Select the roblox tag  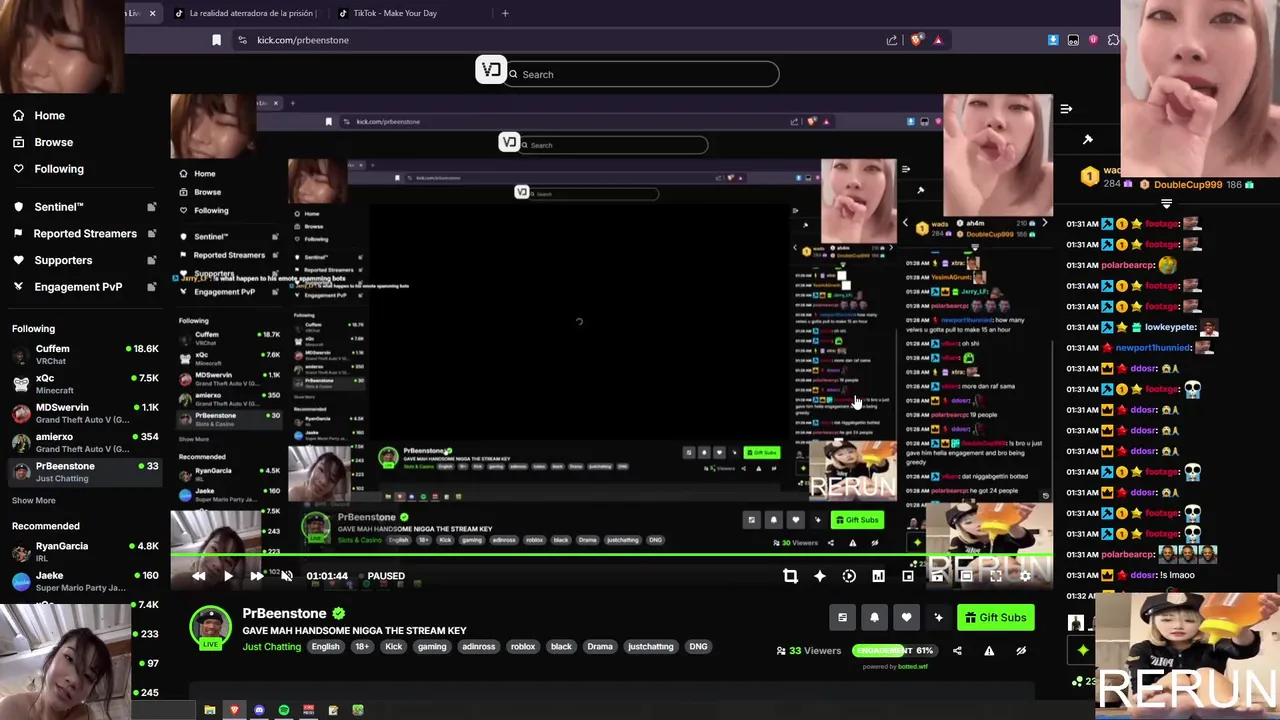coord(523,647)
